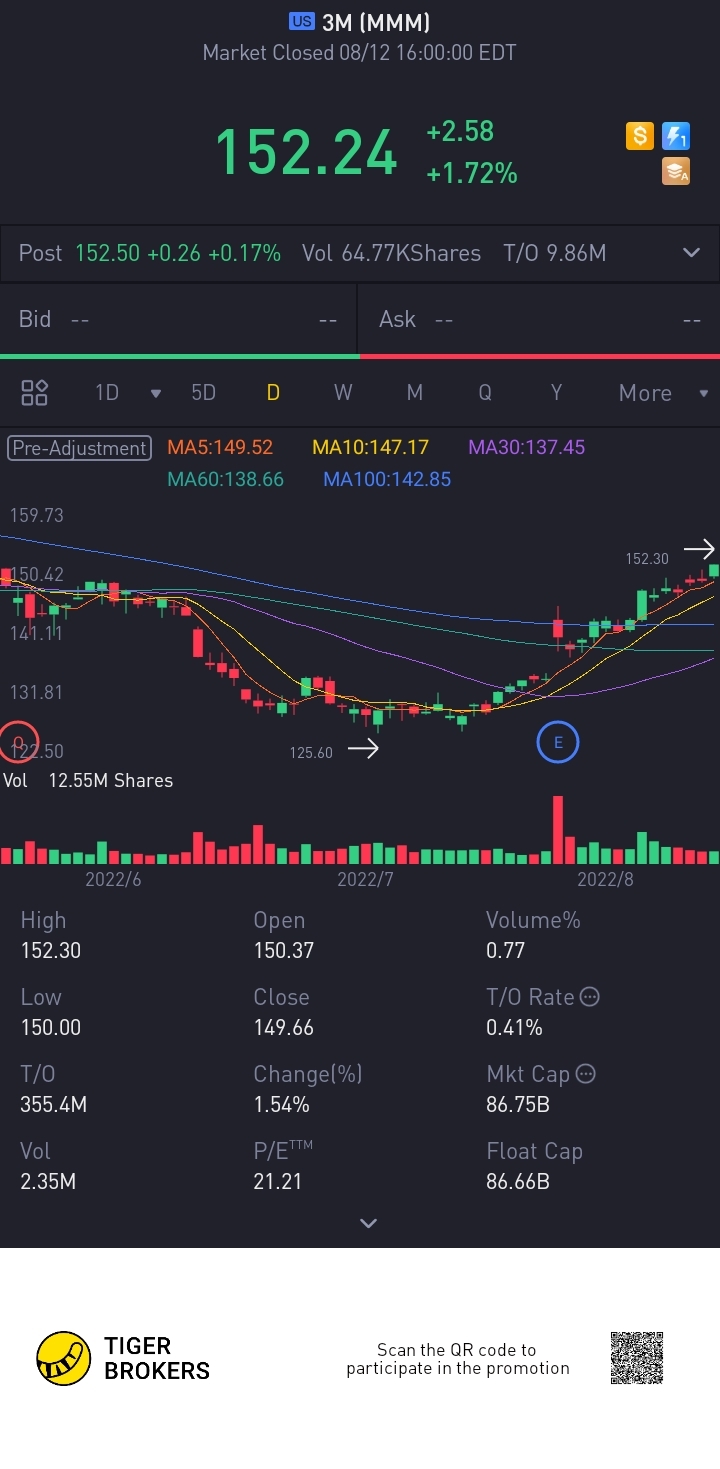Viewport: 720px width, 1469px height.
Task: Tap the 3M (MMM) stock title
Action: click(x=376, y=21)
